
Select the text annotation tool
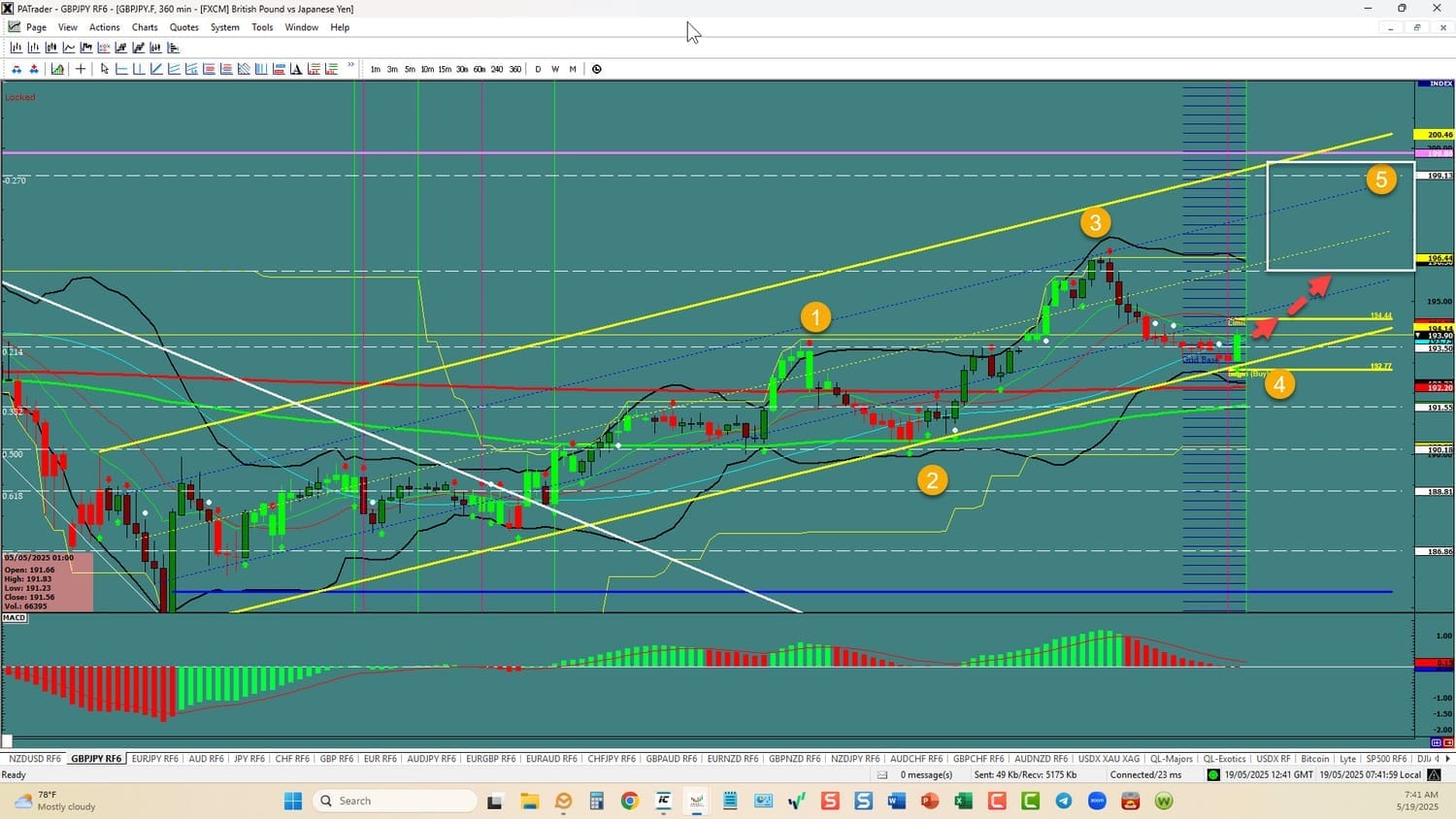coord(297,69)
